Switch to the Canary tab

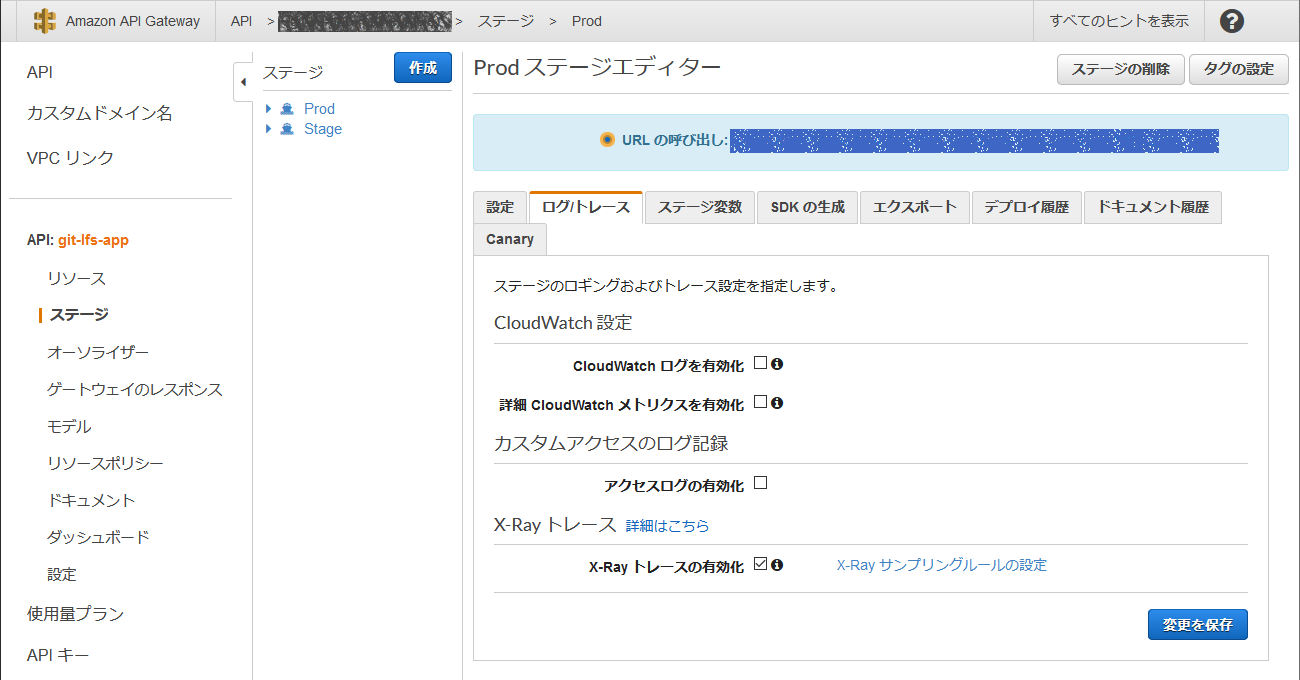pyautogui.click(x=509, y=239)
